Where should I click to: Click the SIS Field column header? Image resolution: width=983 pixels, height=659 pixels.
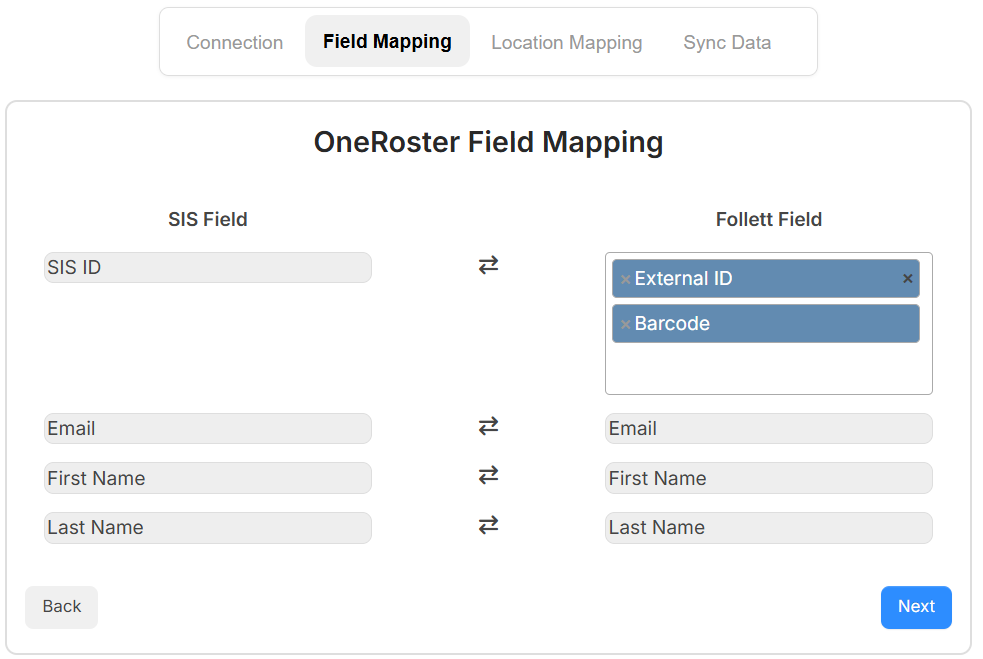208,219
